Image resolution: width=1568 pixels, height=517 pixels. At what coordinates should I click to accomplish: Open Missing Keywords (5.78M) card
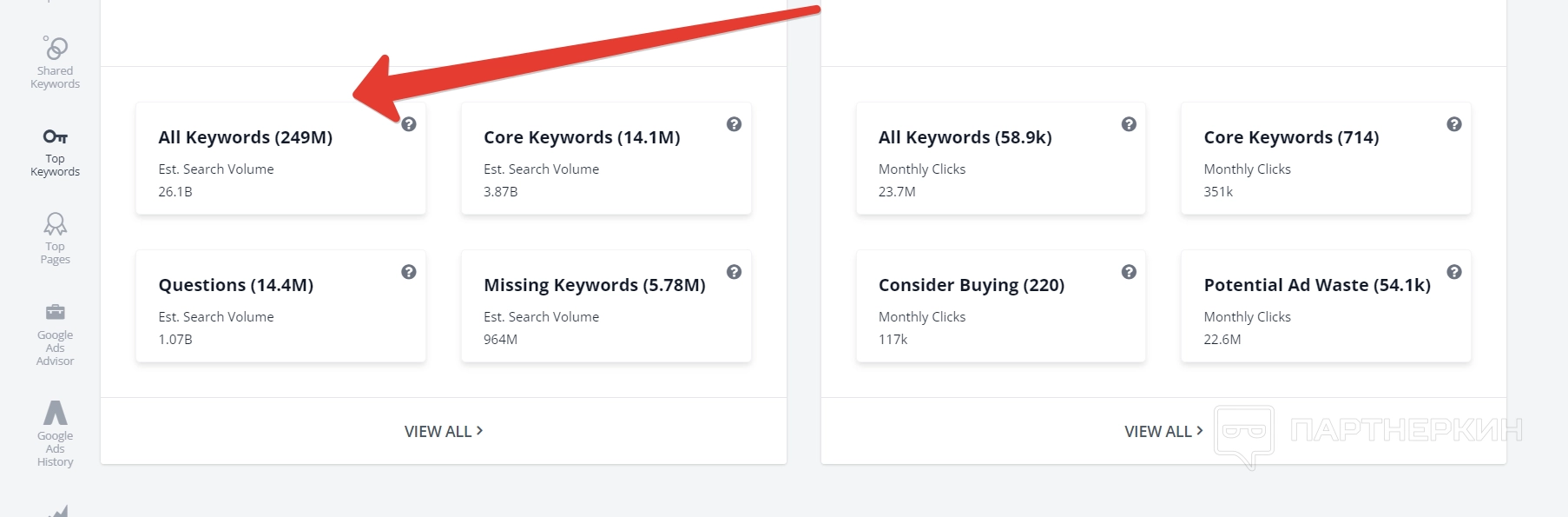click(x=595, y=285)
